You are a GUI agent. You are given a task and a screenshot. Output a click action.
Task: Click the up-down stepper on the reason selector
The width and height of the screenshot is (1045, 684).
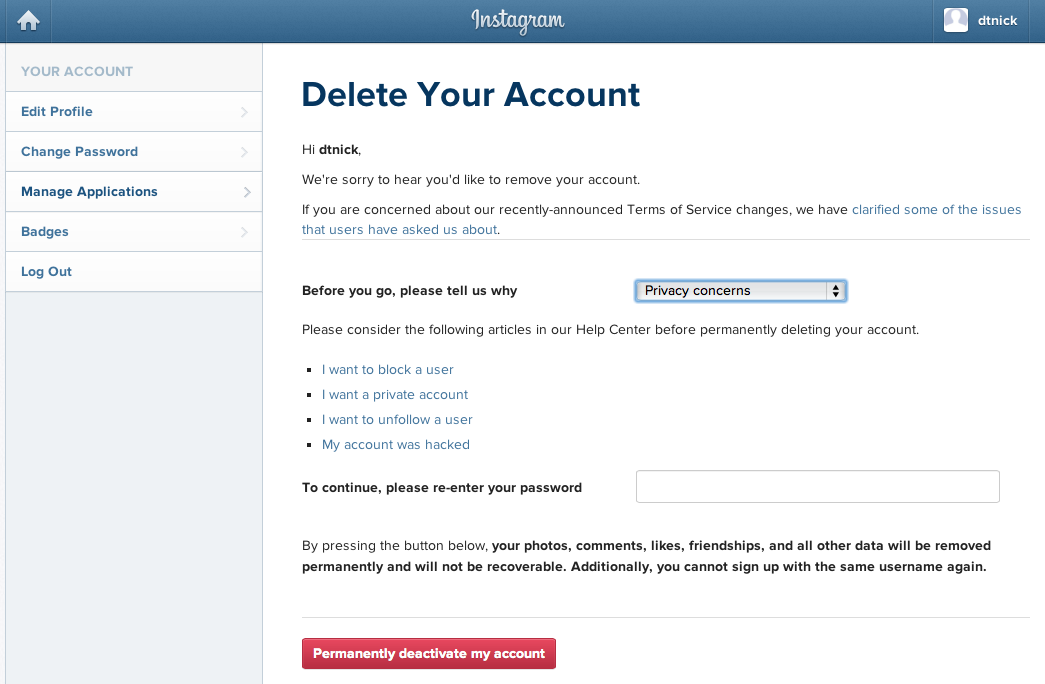836,290
